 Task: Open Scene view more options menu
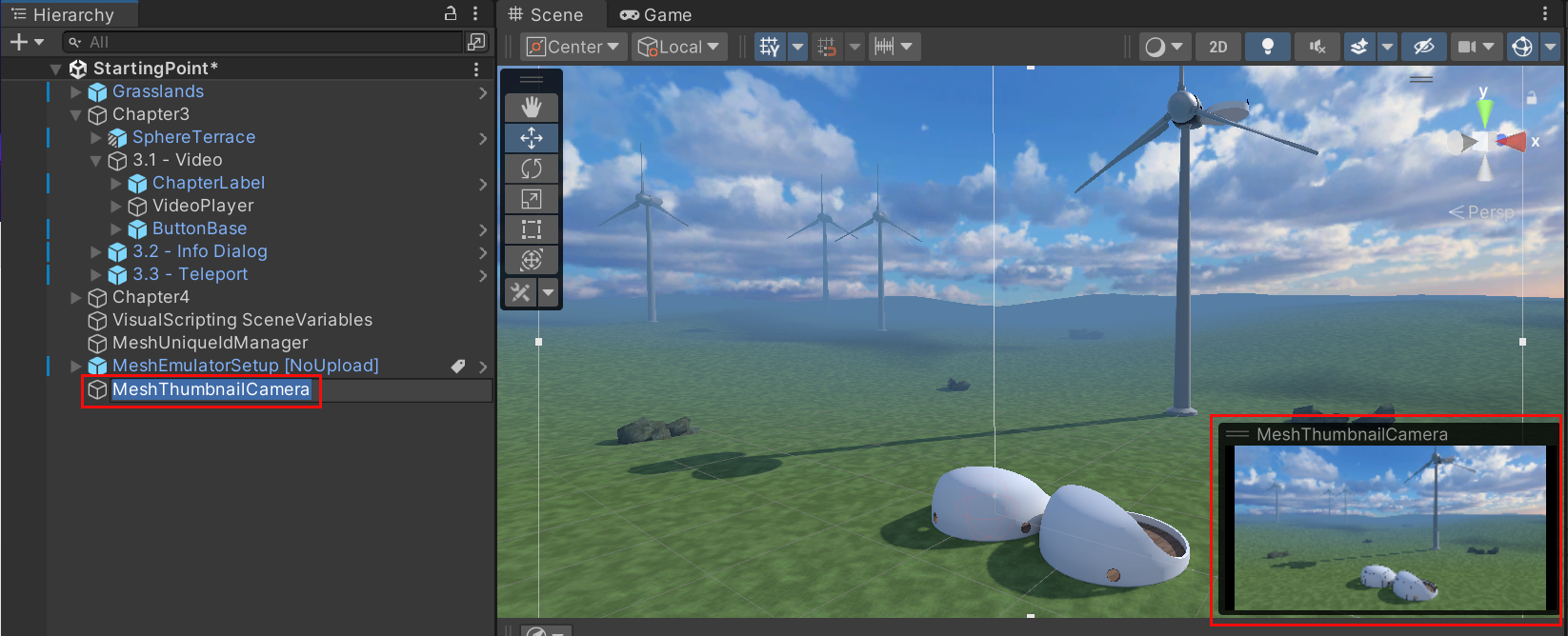point(1545,13)
